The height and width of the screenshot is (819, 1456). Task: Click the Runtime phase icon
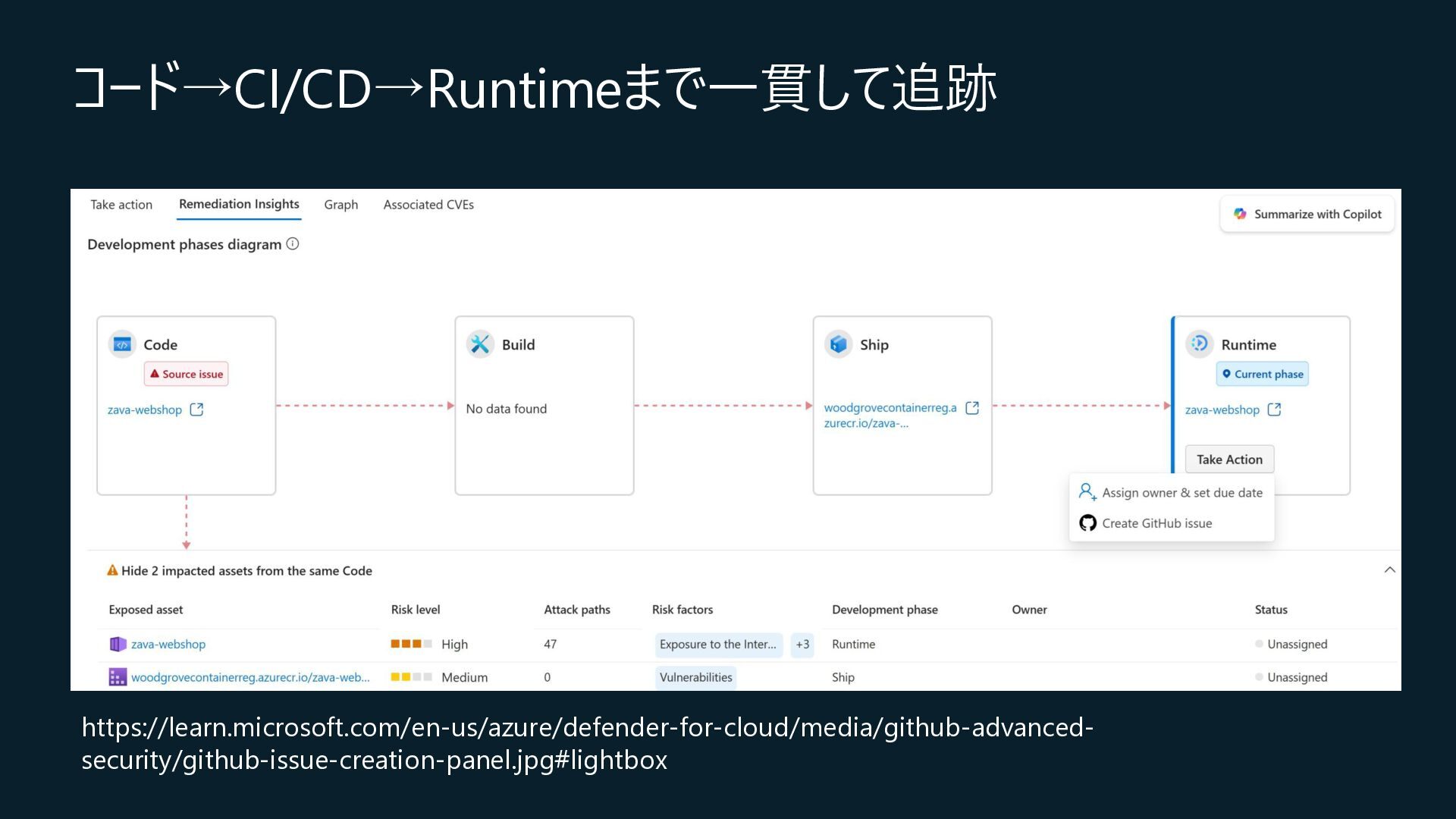point(1199,344)
